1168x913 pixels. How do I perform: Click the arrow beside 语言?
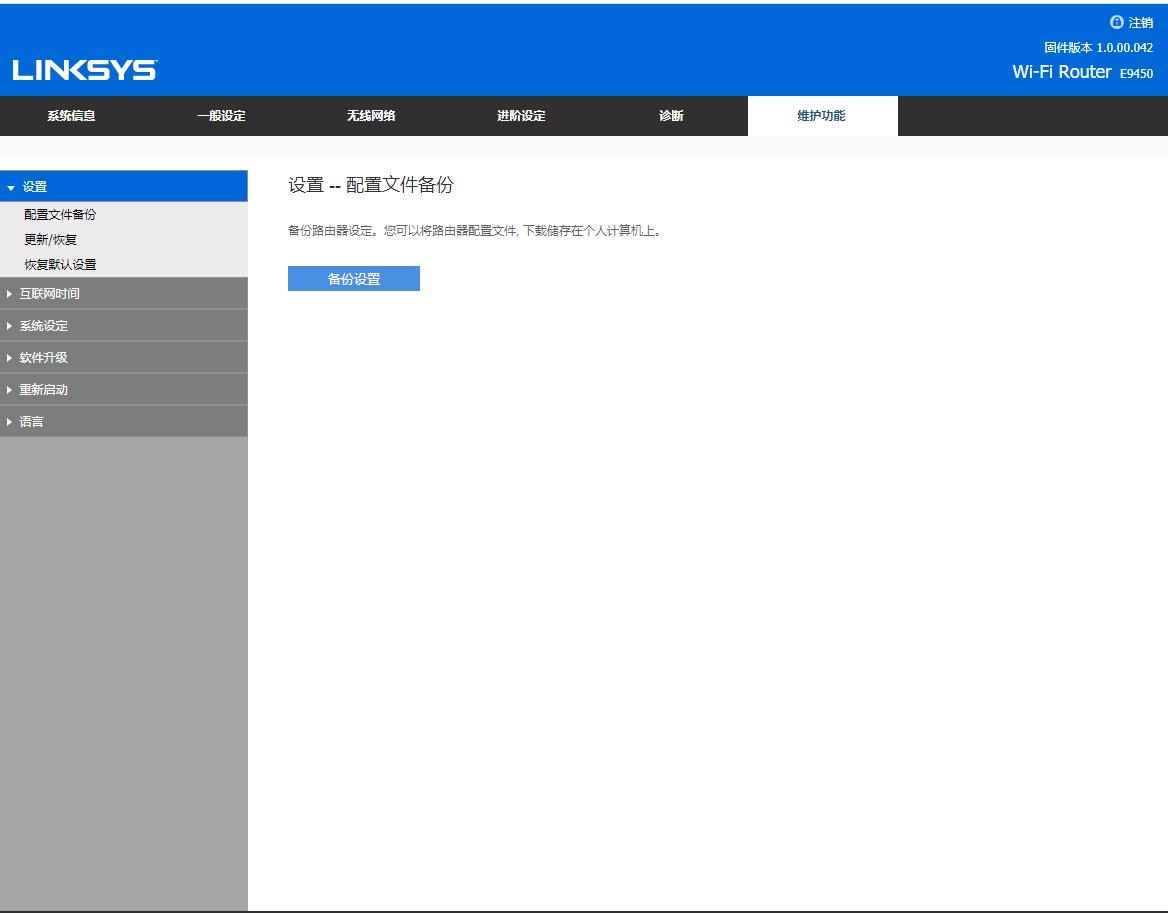tap(11, 421)
